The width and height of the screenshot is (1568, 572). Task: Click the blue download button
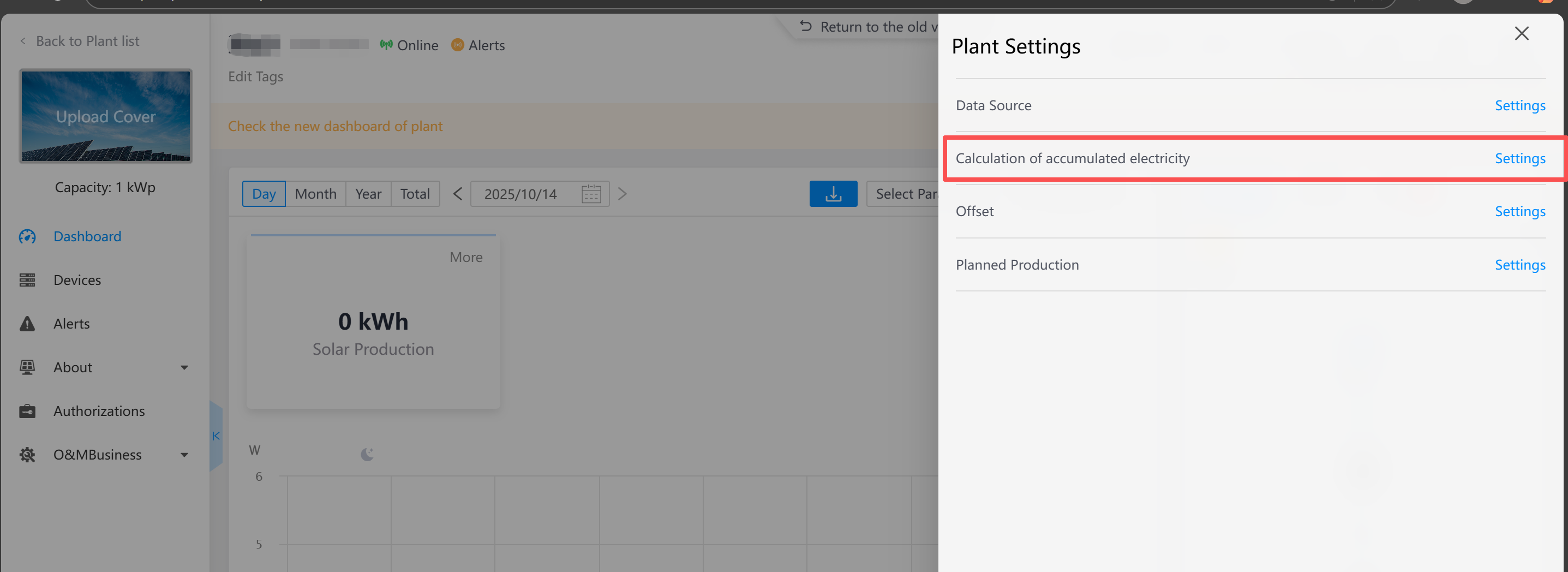click(833, 194)
